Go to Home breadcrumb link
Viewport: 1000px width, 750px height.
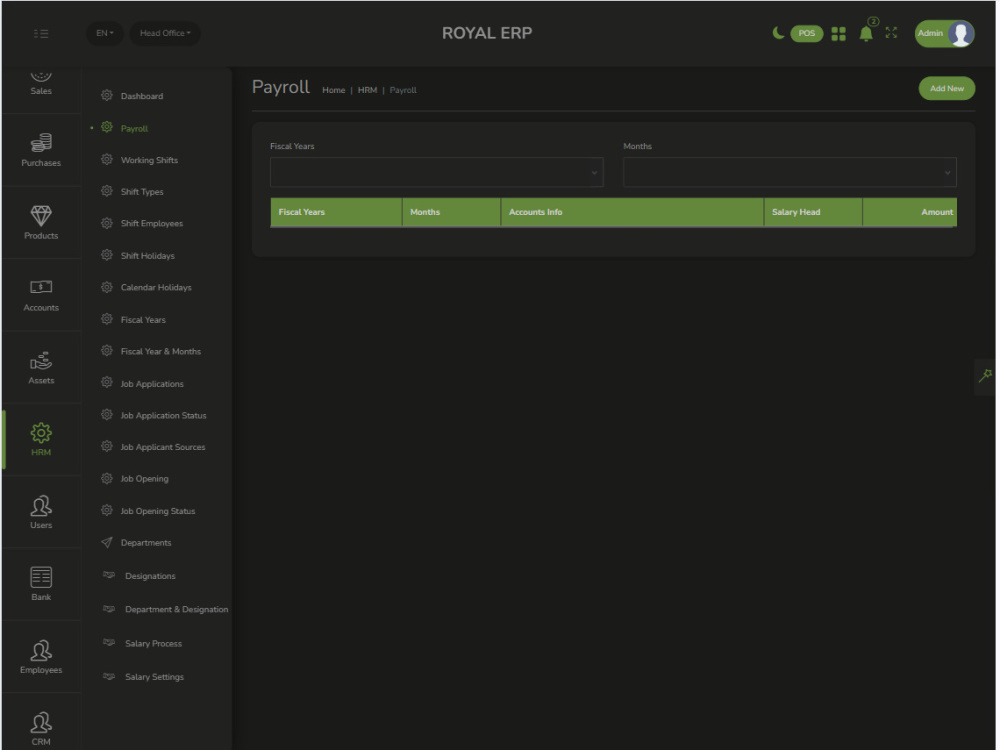[x=335, y=91]
